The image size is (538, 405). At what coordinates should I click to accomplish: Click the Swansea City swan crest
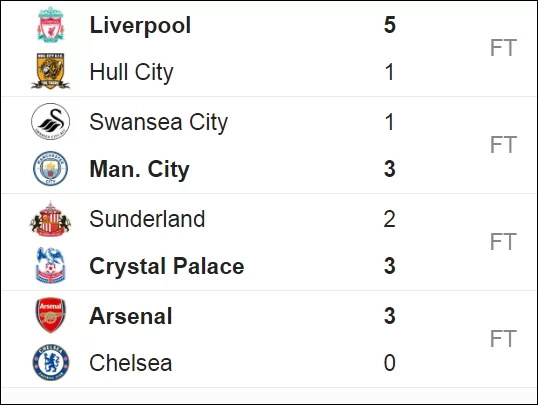pos(50,122)
